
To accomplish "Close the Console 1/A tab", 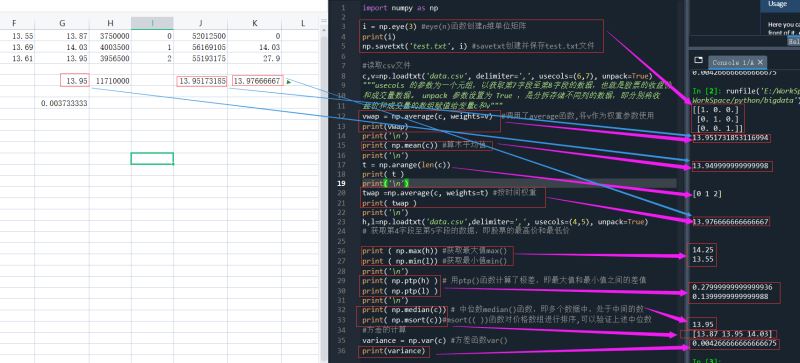I will pyautogui.click(x=760, y=62).
